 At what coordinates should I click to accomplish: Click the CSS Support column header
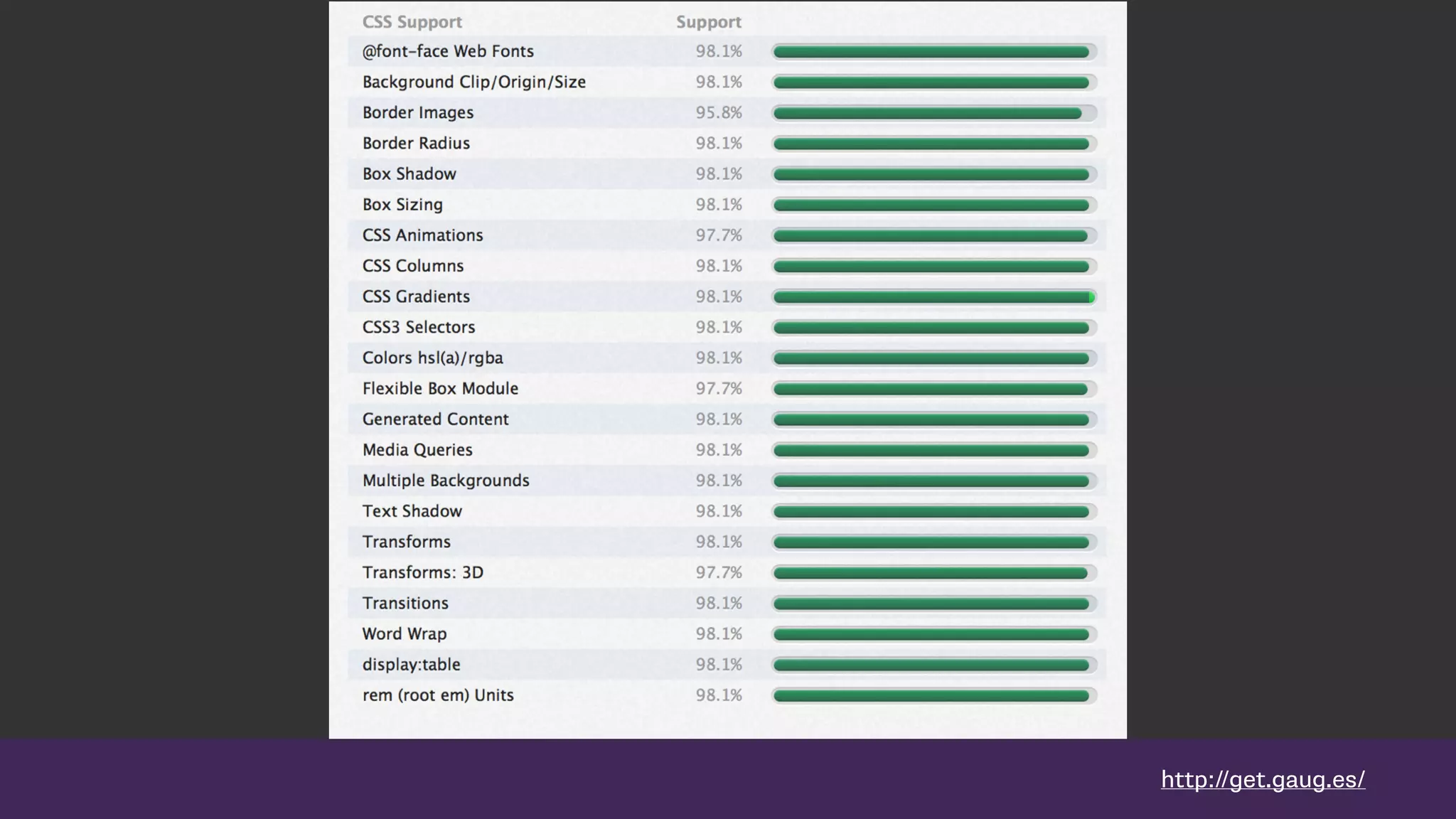412,22
